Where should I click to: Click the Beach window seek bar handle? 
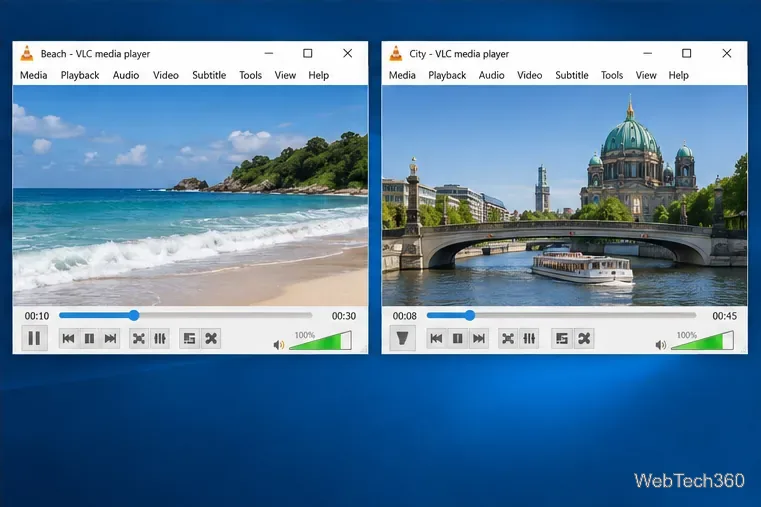(x=134, y=316)
